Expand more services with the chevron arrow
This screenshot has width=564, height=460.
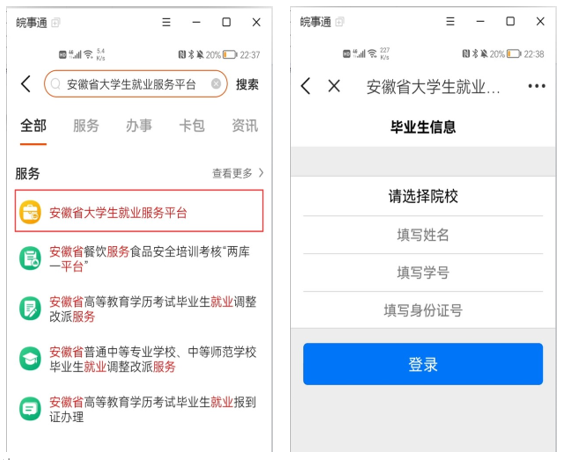pyautogui.click(x=261, y=173)
